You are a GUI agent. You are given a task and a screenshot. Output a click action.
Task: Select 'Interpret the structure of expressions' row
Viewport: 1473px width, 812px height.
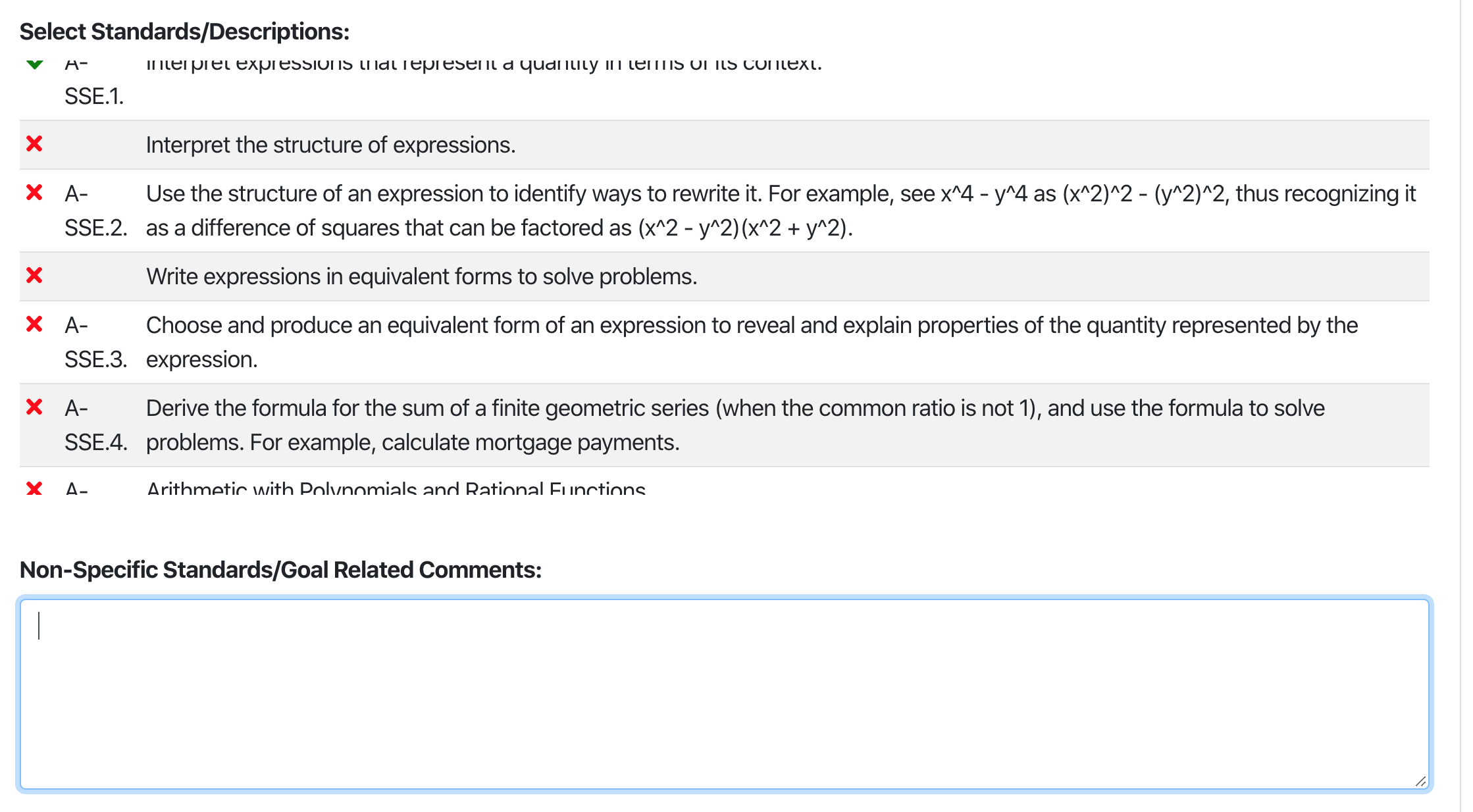coord(330,145)
